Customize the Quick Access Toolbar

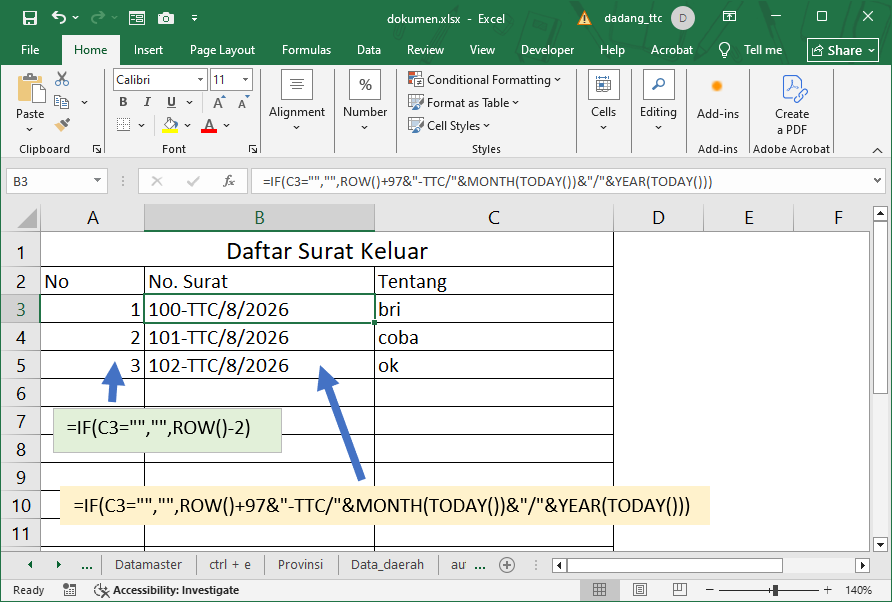click(195, 18)
